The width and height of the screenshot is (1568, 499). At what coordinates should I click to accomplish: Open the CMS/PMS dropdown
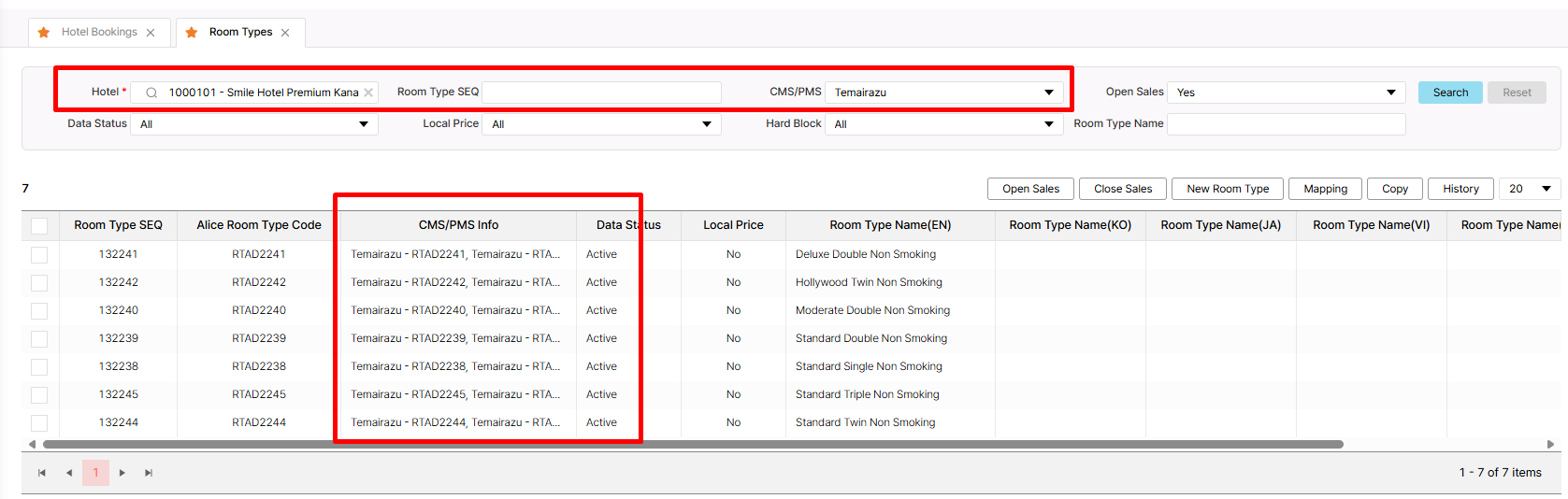point(942,93)
